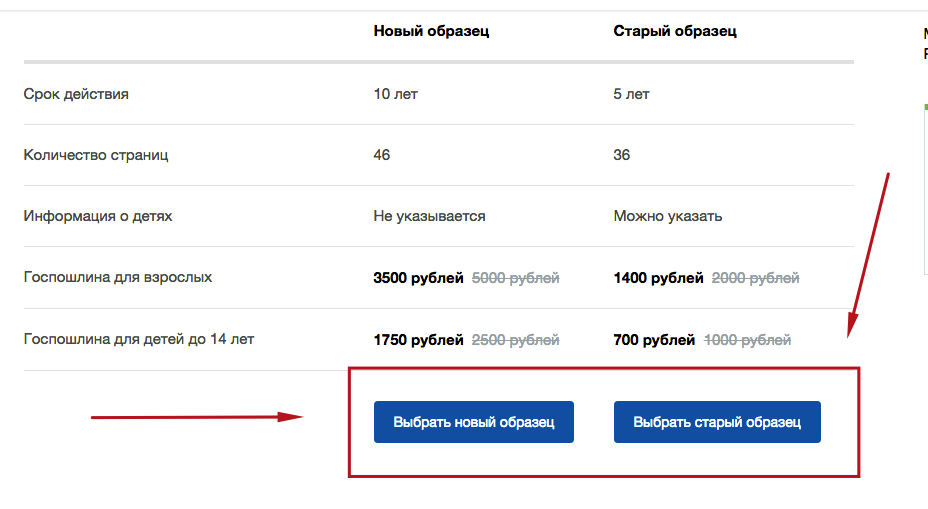928x509 pixels.
Task: Select the 'Информация о детях' row label
Action: pos(98,216)
